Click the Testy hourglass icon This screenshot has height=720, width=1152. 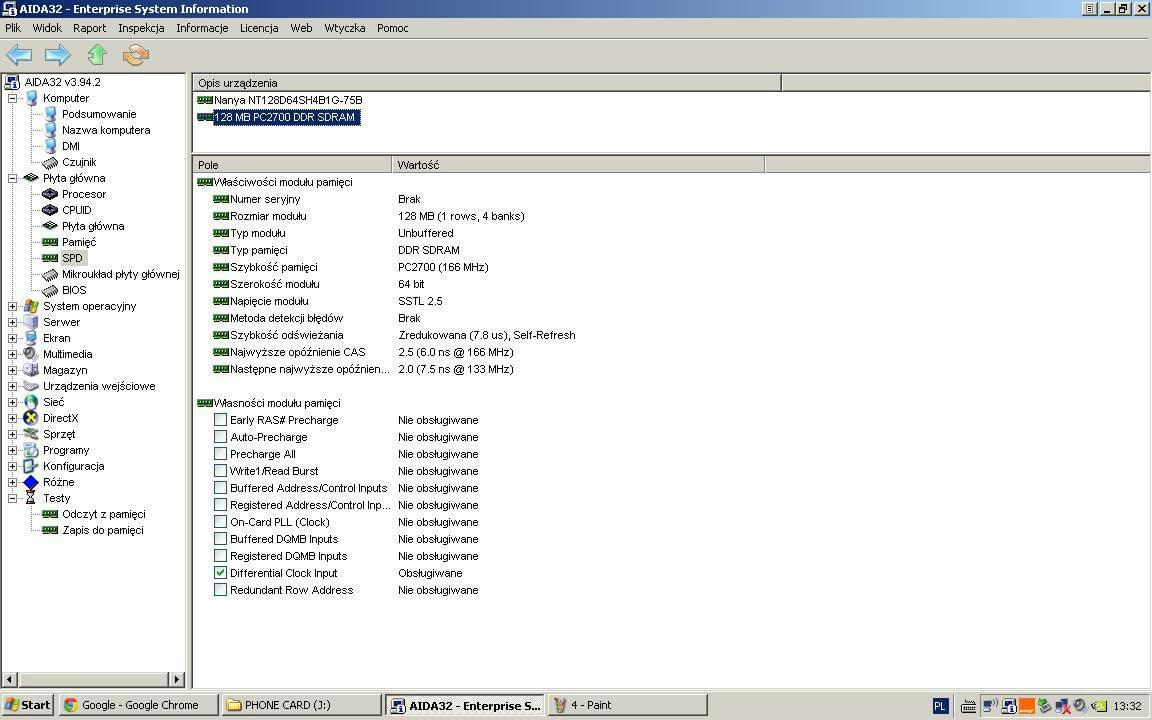pyautogui.click(x=30, y=498)
